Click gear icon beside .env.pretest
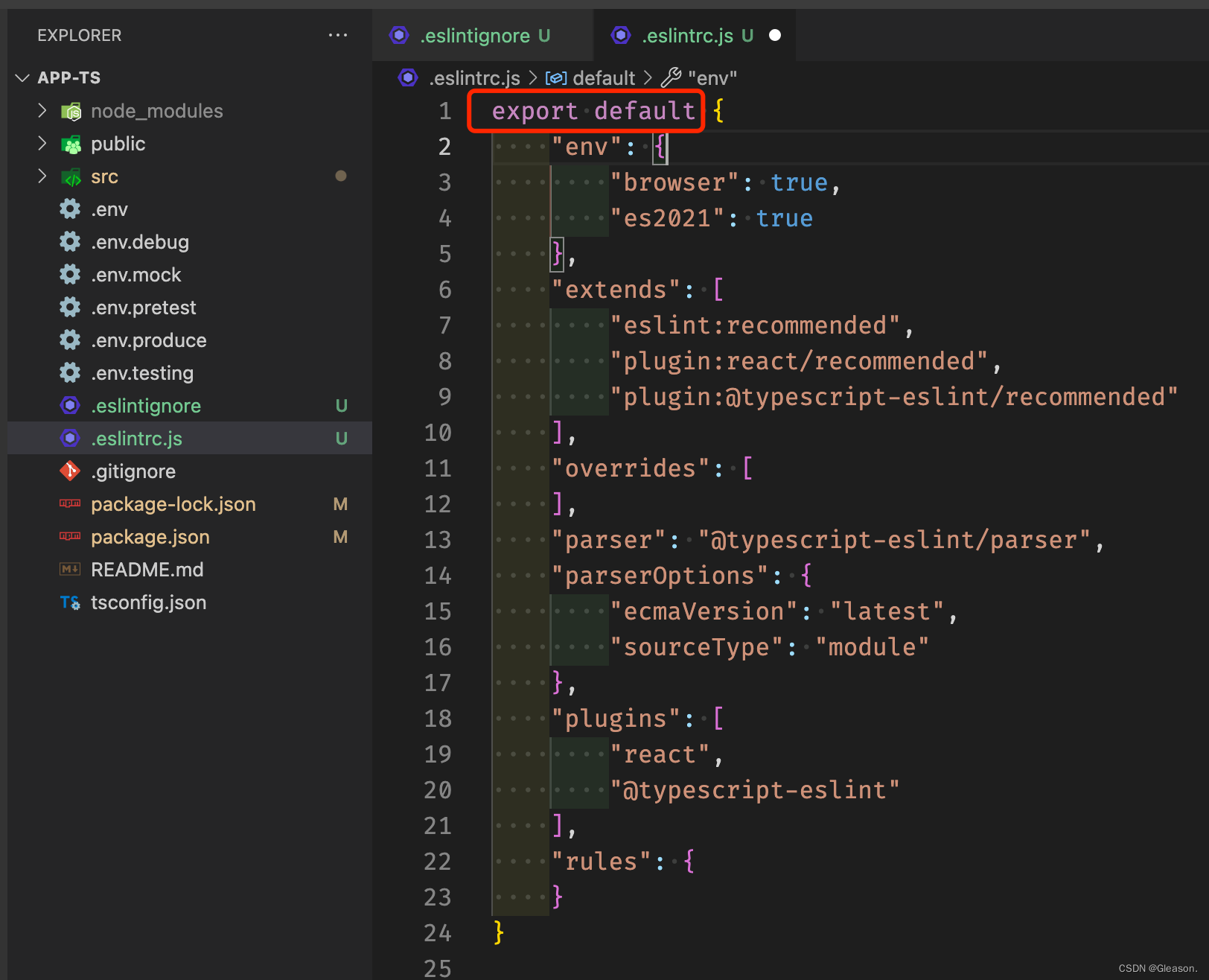The image size is (1209, 980). (70, 308)
